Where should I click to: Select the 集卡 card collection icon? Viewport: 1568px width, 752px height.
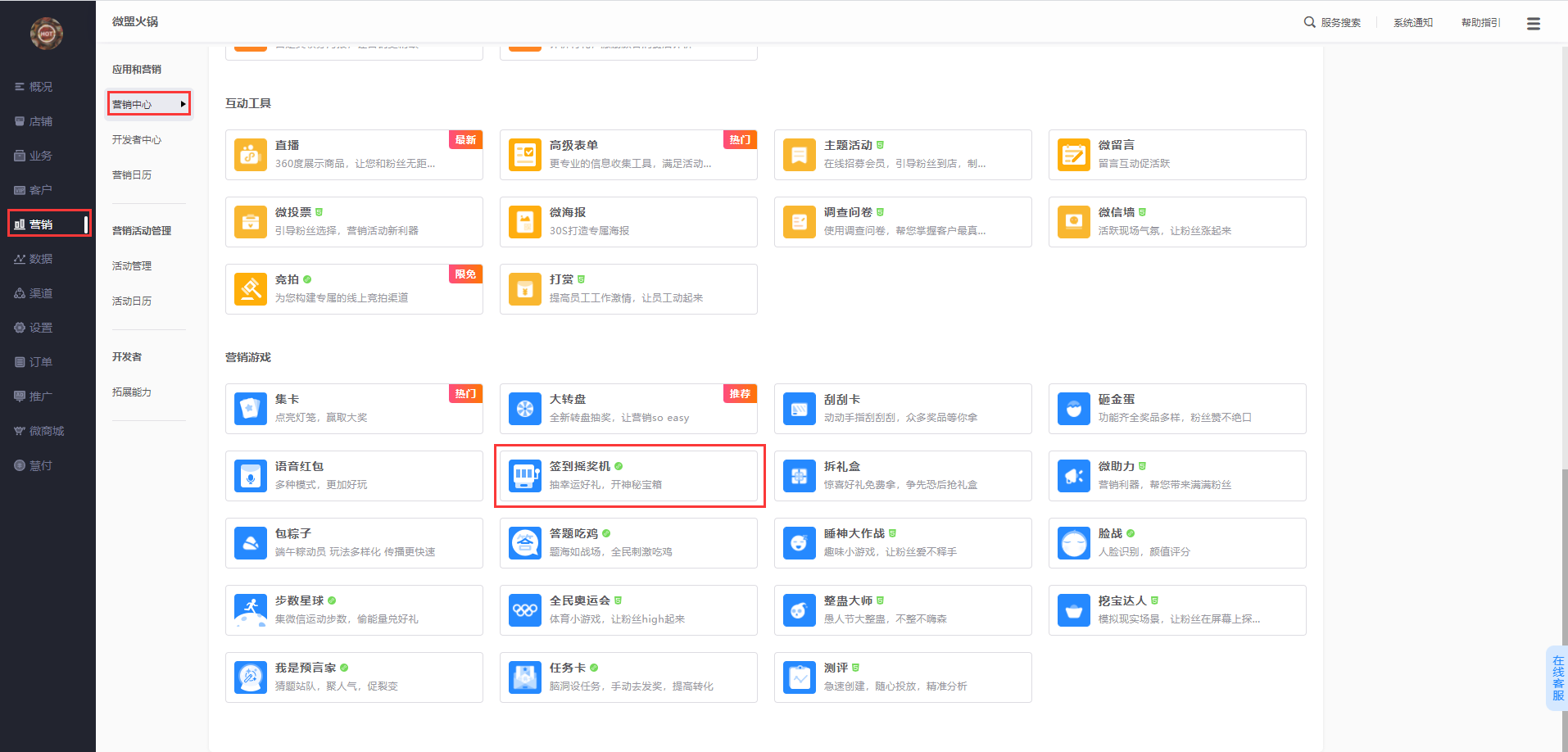click(250, 409)
